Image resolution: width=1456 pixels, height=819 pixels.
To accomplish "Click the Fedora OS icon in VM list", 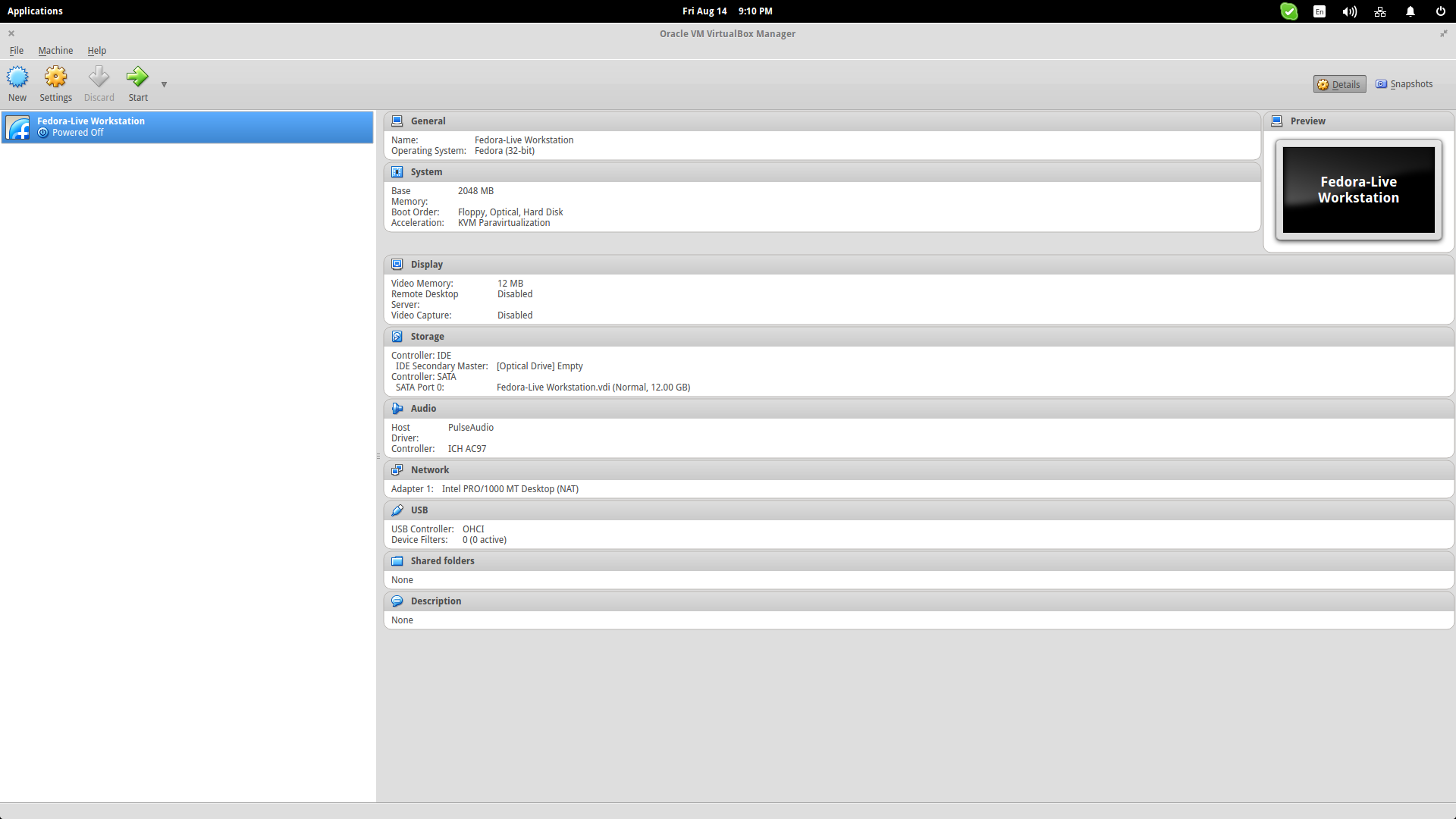I will [18, 127].
